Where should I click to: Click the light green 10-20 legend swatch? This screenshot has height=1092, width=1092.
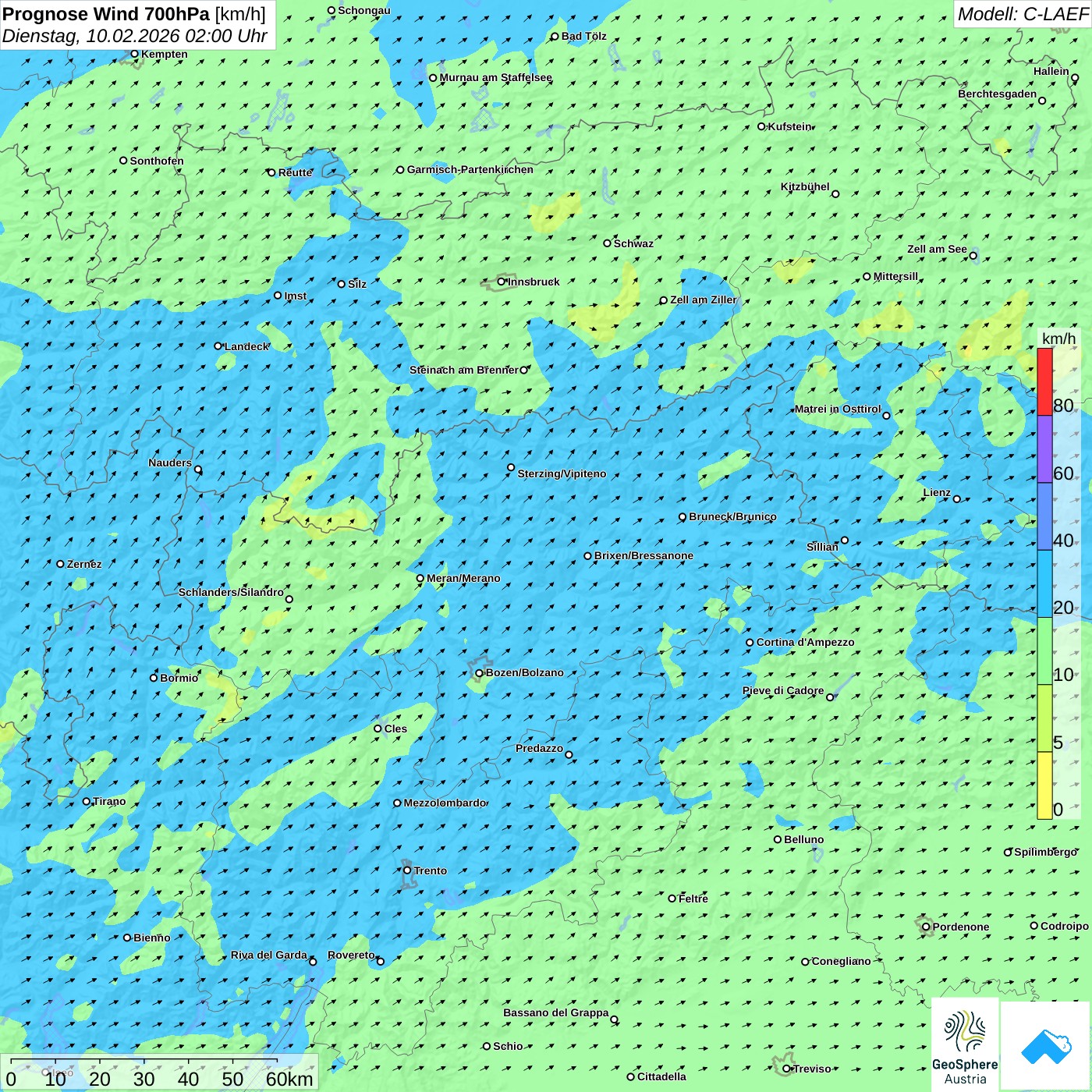pos(1044,651)
